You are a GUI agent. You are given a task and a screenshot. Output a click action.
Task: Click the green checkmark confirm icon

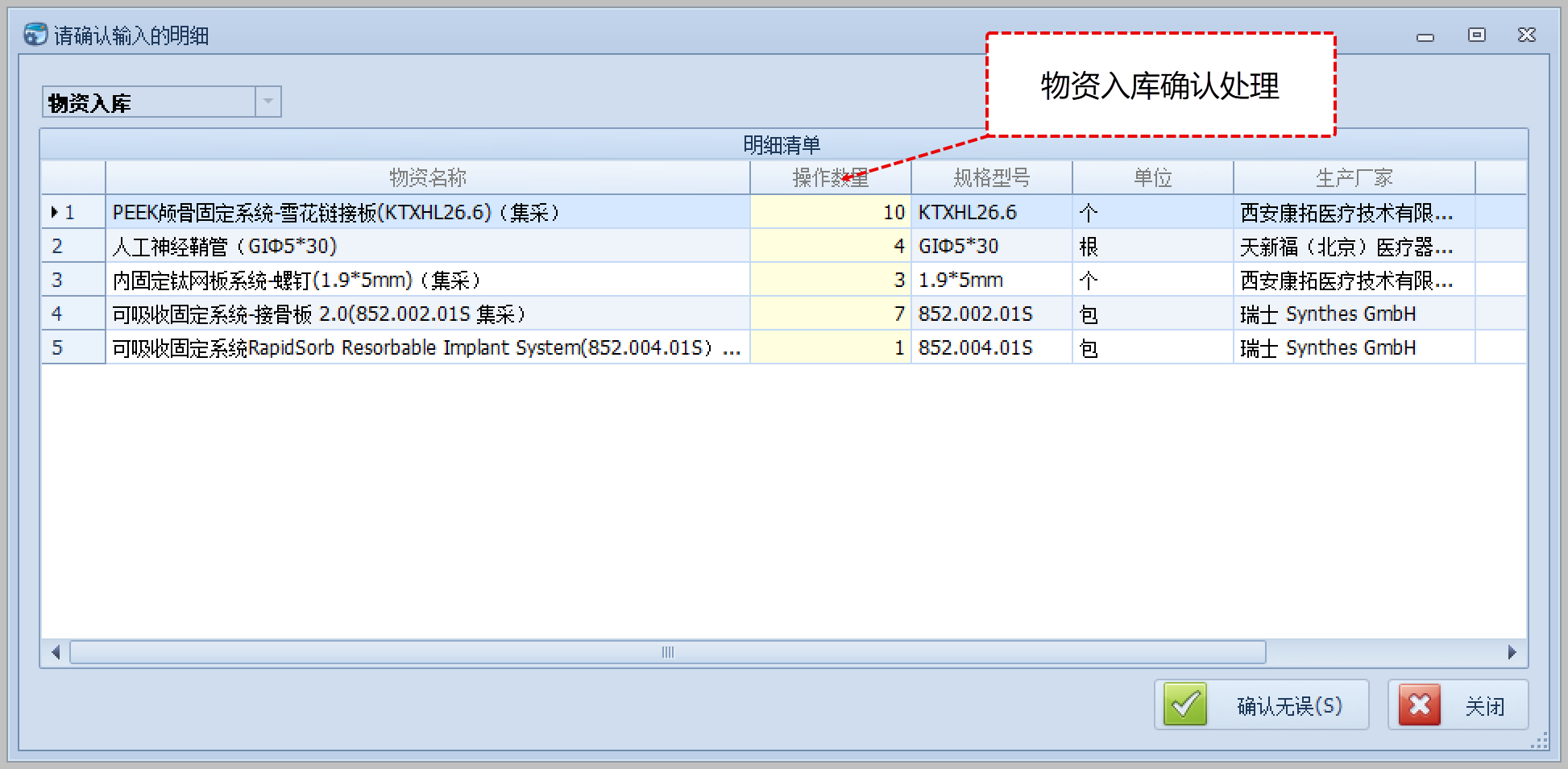click(1184, 705)
